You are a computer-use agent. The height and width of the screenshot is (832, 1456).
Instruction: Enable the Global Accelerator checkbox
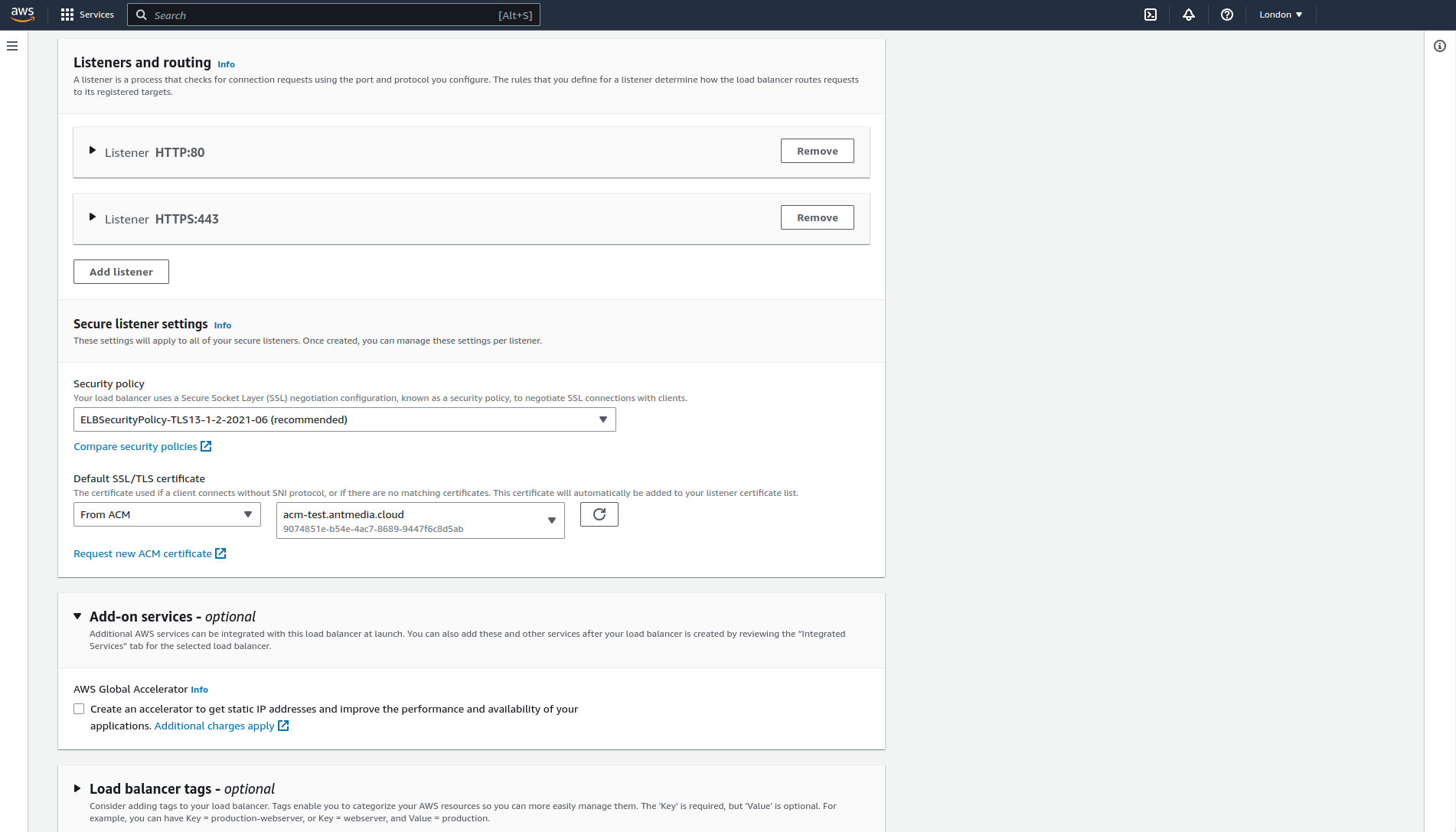(x=79, y=709)
